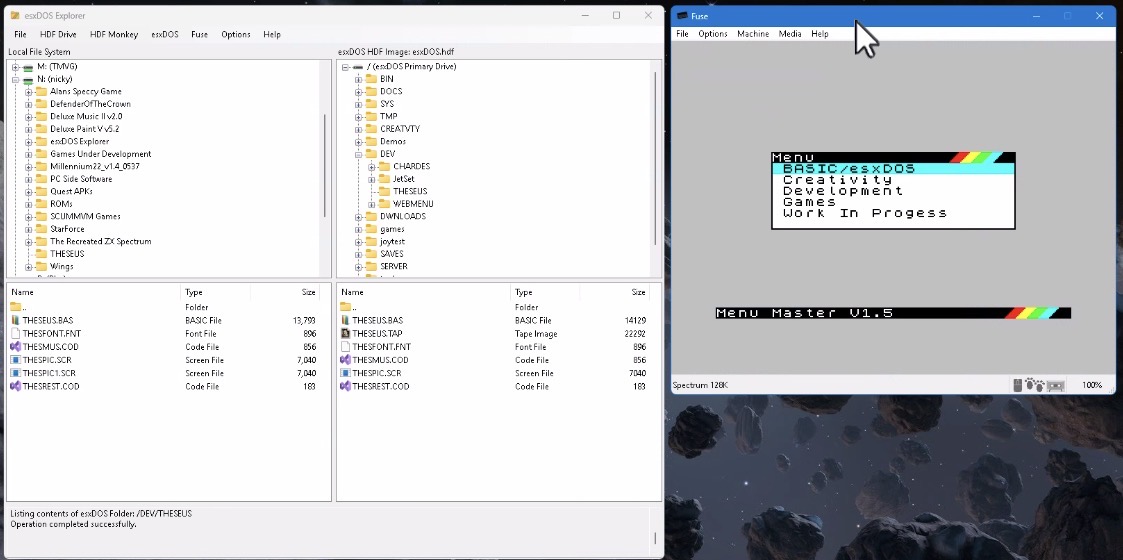Viewport: 1123px width, 560px height.
Task: Click the esxDOS Explorer title bar app icon
Action: pos(15,15)
